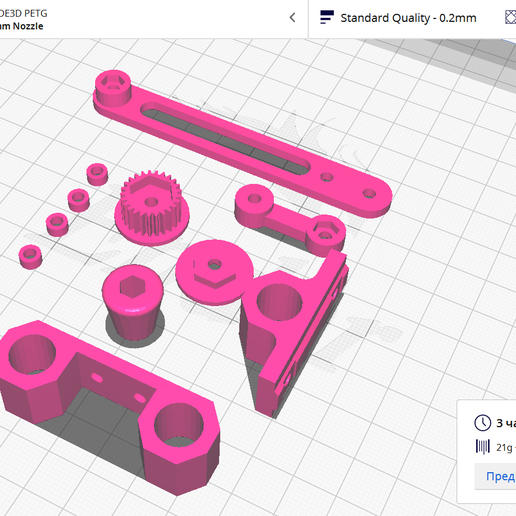This screenshot has width=516, height=516.
Task: Select the topmost small spacer ring
Action: [x=97, y=174]
